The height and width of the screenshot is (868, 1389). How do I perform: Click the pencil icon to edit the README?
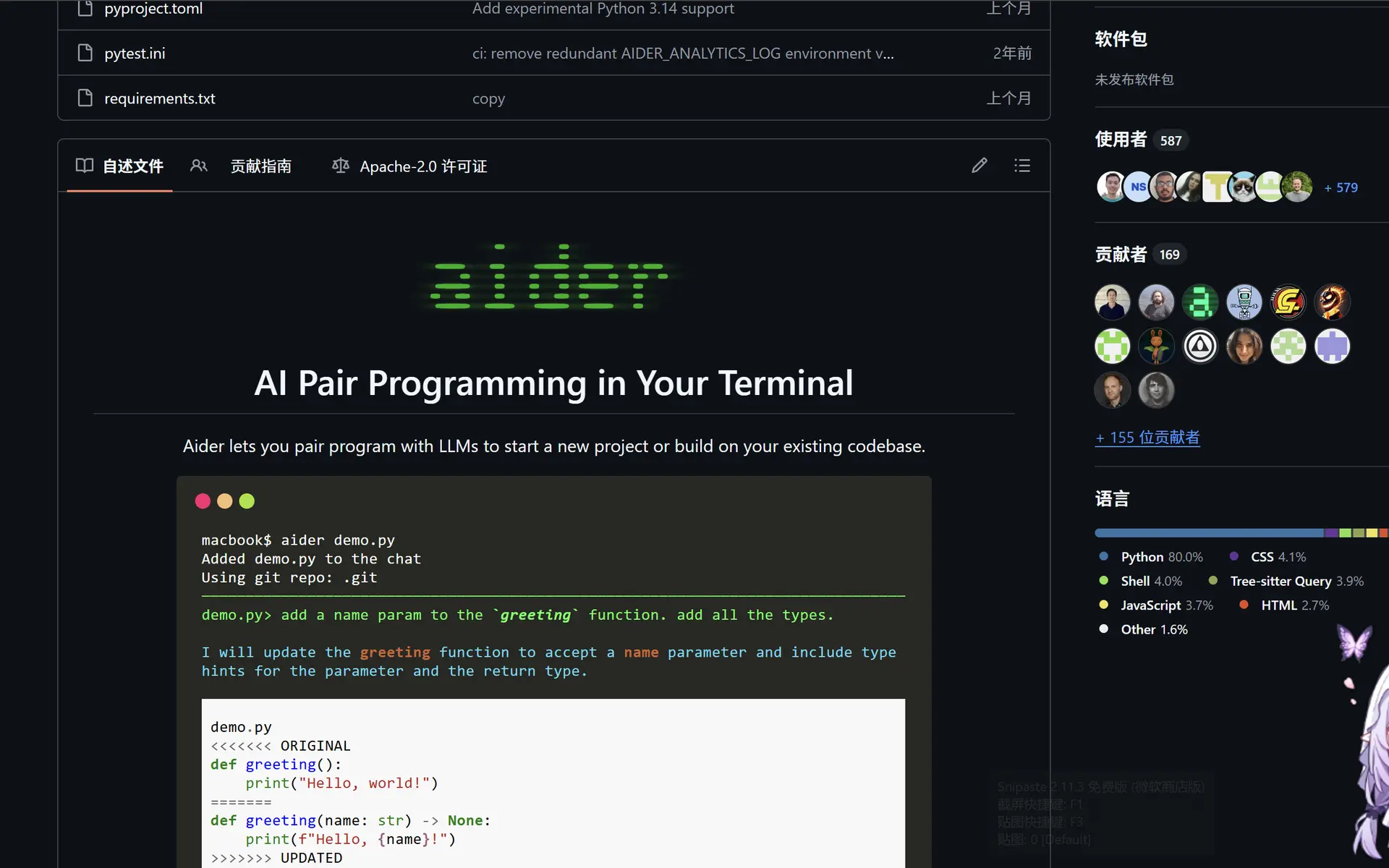[x=980, y=166]
